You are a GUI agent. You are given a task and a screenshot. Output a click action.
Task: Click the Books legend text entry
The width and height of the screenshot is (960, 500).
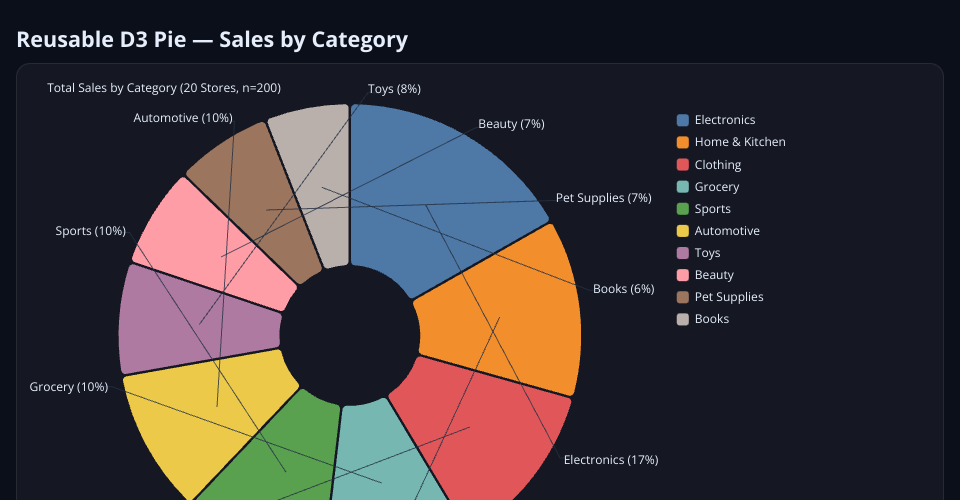(x=712, y=319)
